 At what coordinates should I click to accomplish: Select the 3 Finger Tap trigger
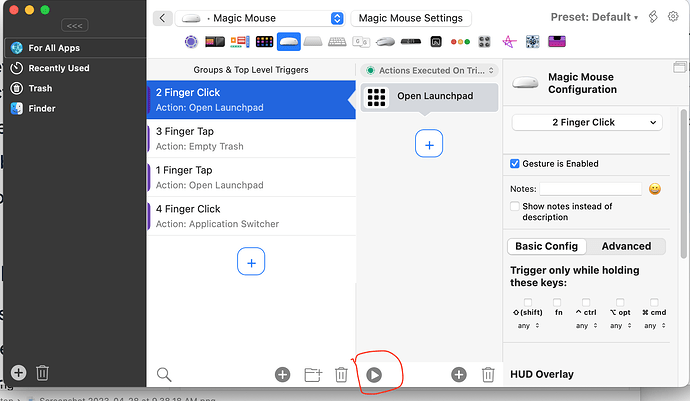tap(251, 139)
